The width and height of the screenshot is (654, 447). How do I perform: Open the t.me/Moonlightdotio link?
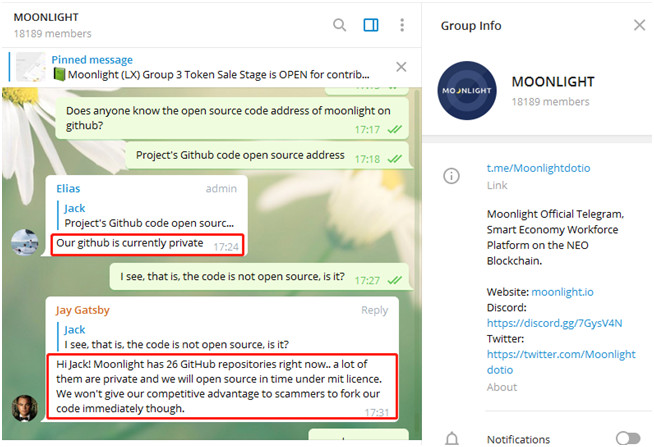pos(538,168)
